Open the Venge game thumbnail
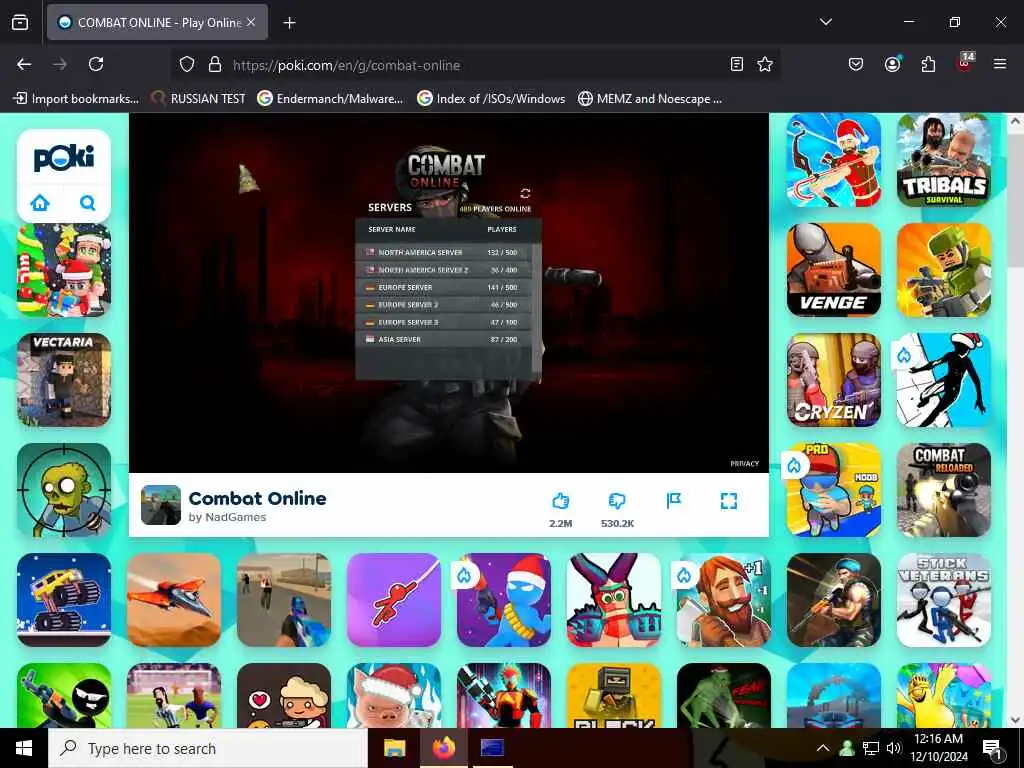Screen dimensions: 1024x768 834,270
